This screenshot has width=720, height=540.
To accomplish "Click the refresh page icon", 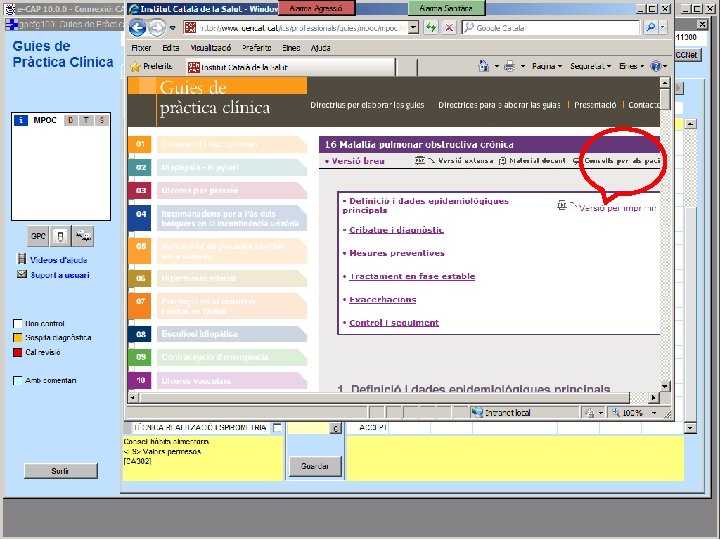I will pyautogui.click(x=431, y=28).
